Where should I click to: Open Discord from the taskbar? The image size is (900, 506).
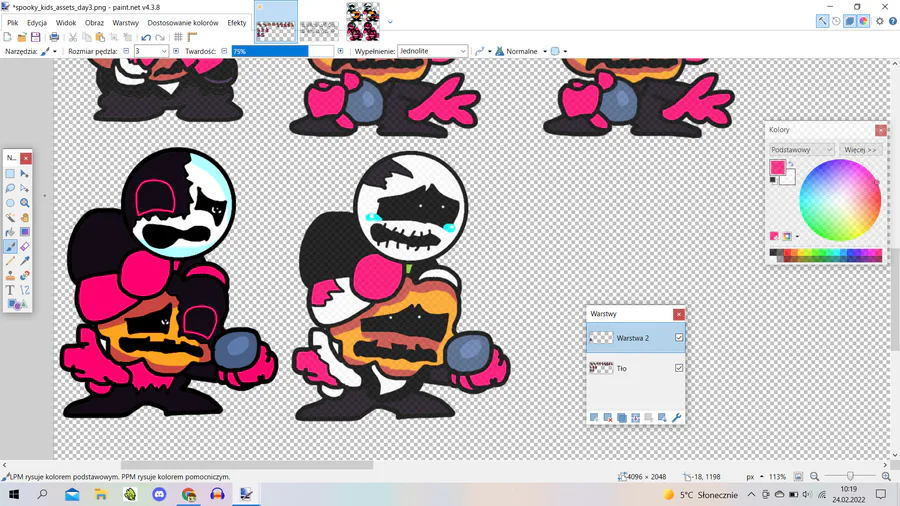(x=159, y=494)
